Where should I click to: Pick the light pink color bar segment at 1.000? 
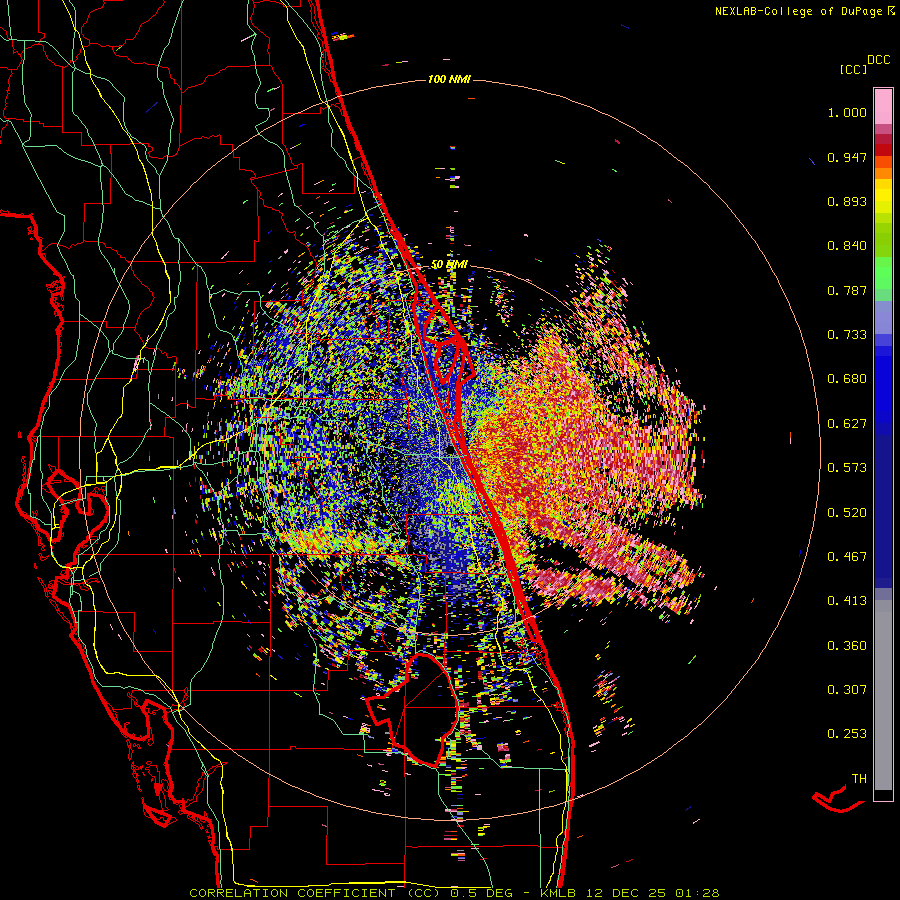coord(883,107)
